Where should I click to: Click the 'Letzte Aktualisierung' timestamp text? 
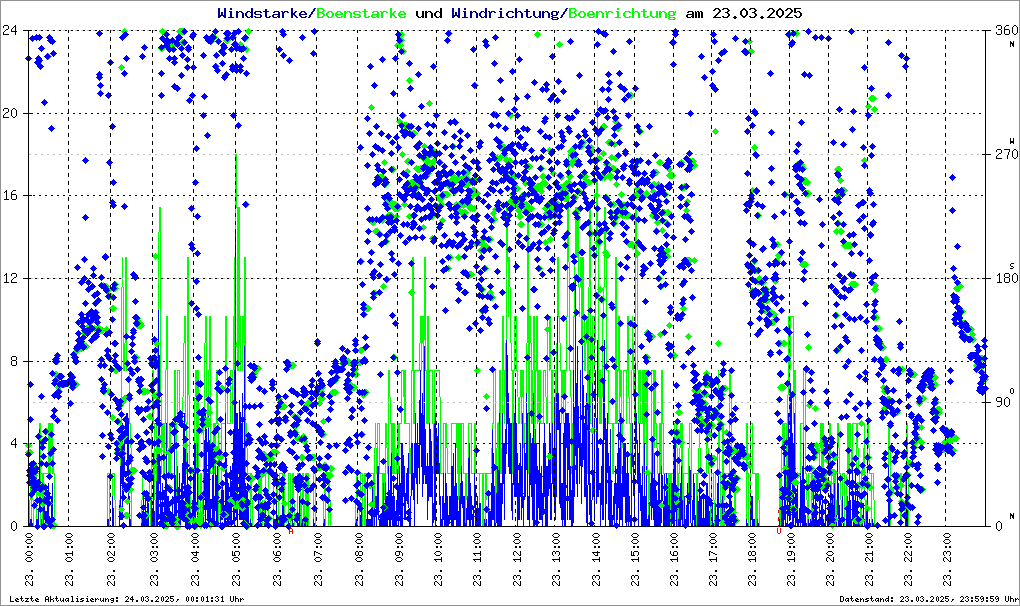(127, 599)
